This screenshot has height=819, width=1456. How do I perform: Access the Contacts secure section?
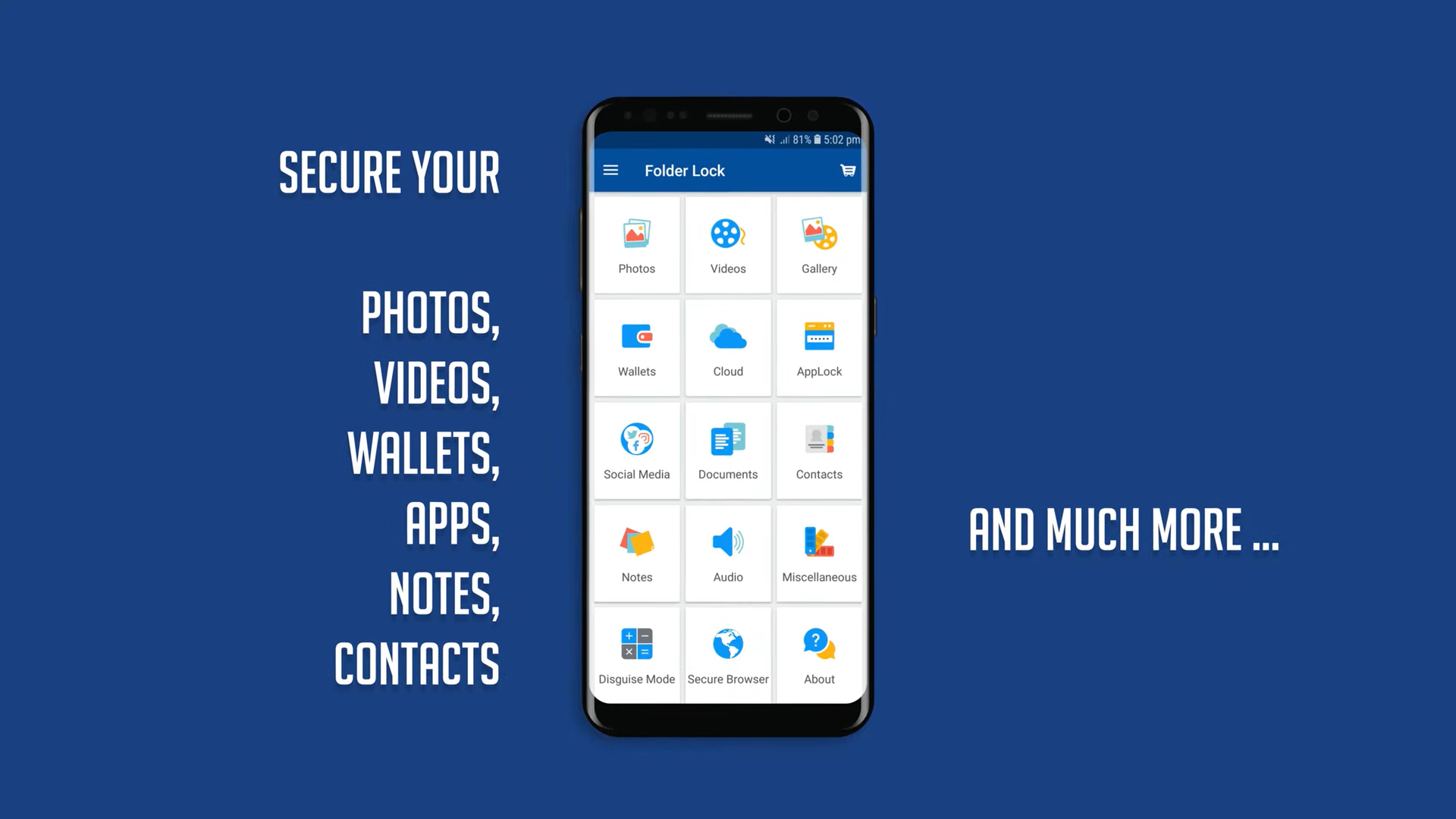819,451
